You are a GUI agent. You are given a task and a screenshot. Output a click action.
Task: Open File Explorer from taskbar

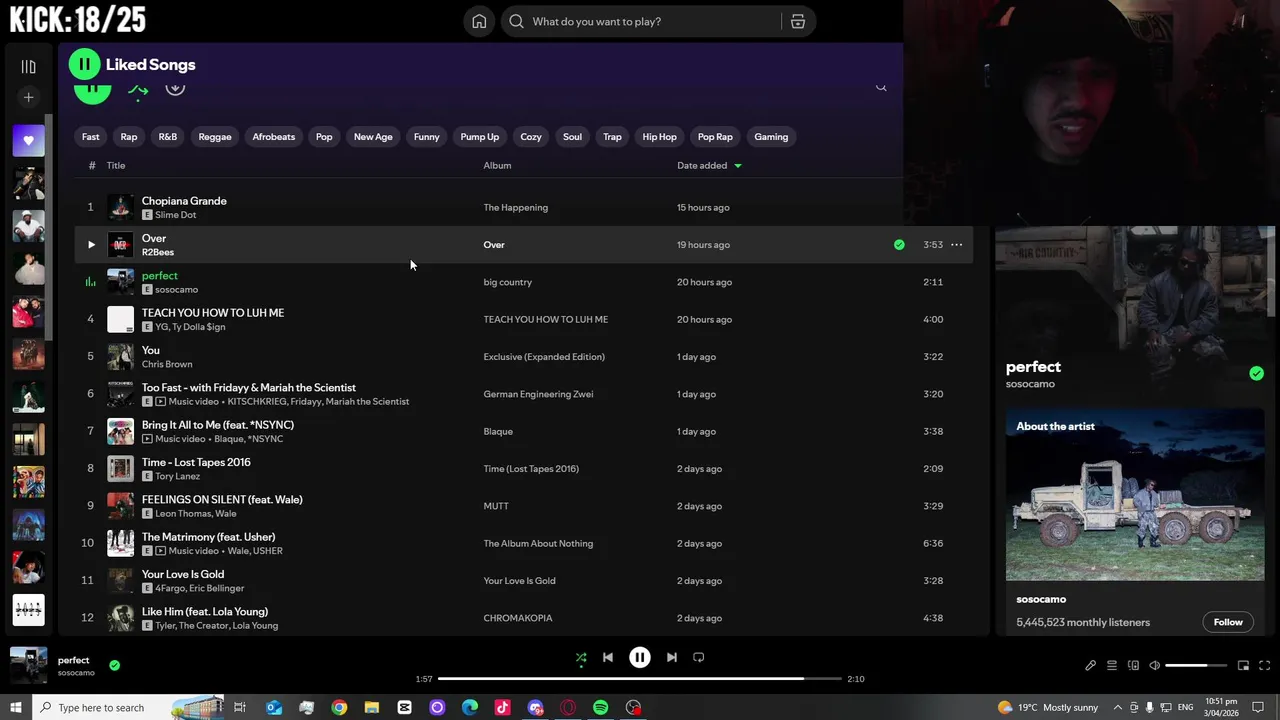point(371,707)
